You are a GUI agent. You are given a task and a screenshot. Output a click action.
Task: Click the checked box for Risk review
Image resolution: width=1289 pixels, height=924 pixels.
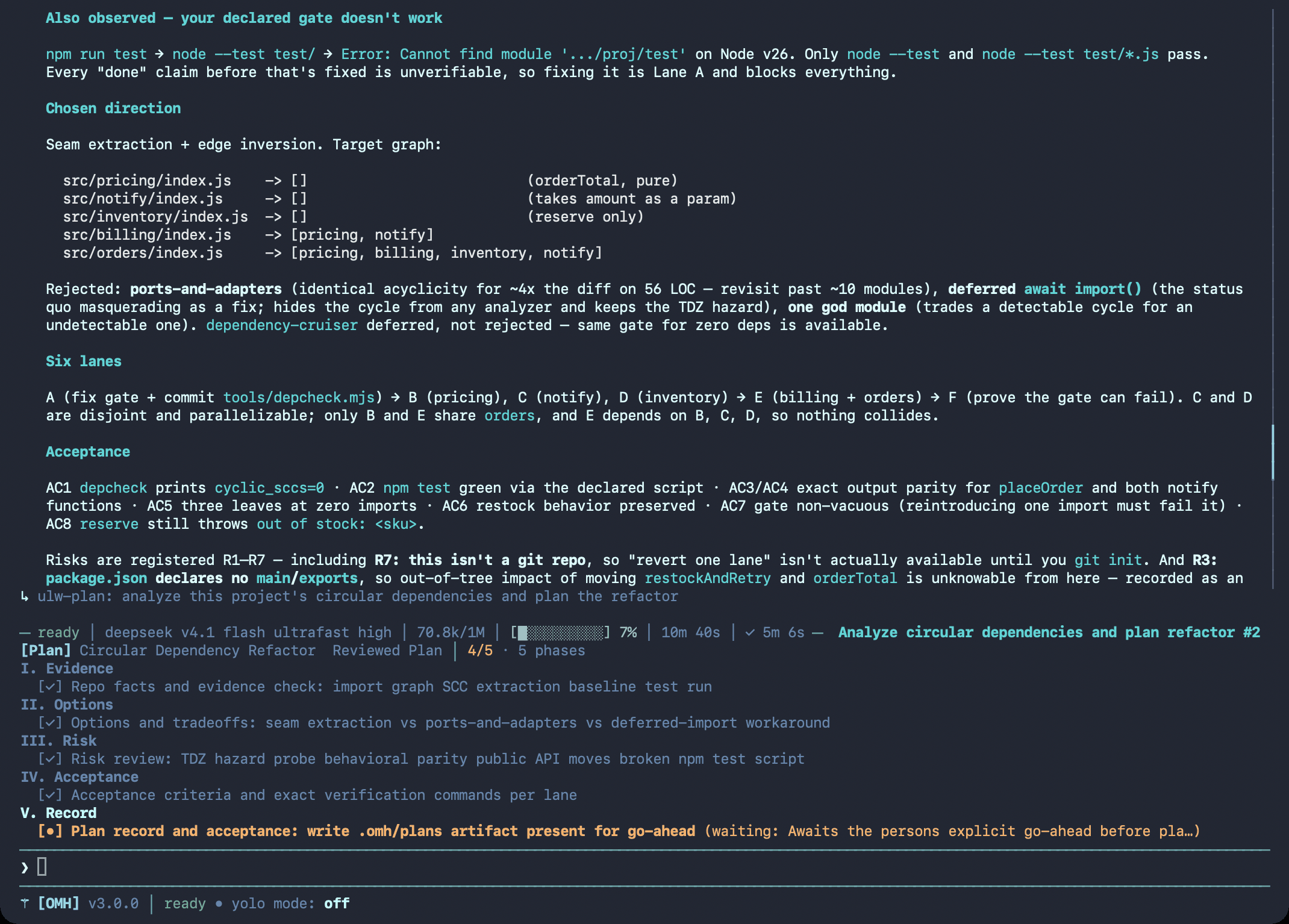pos(50,759)
